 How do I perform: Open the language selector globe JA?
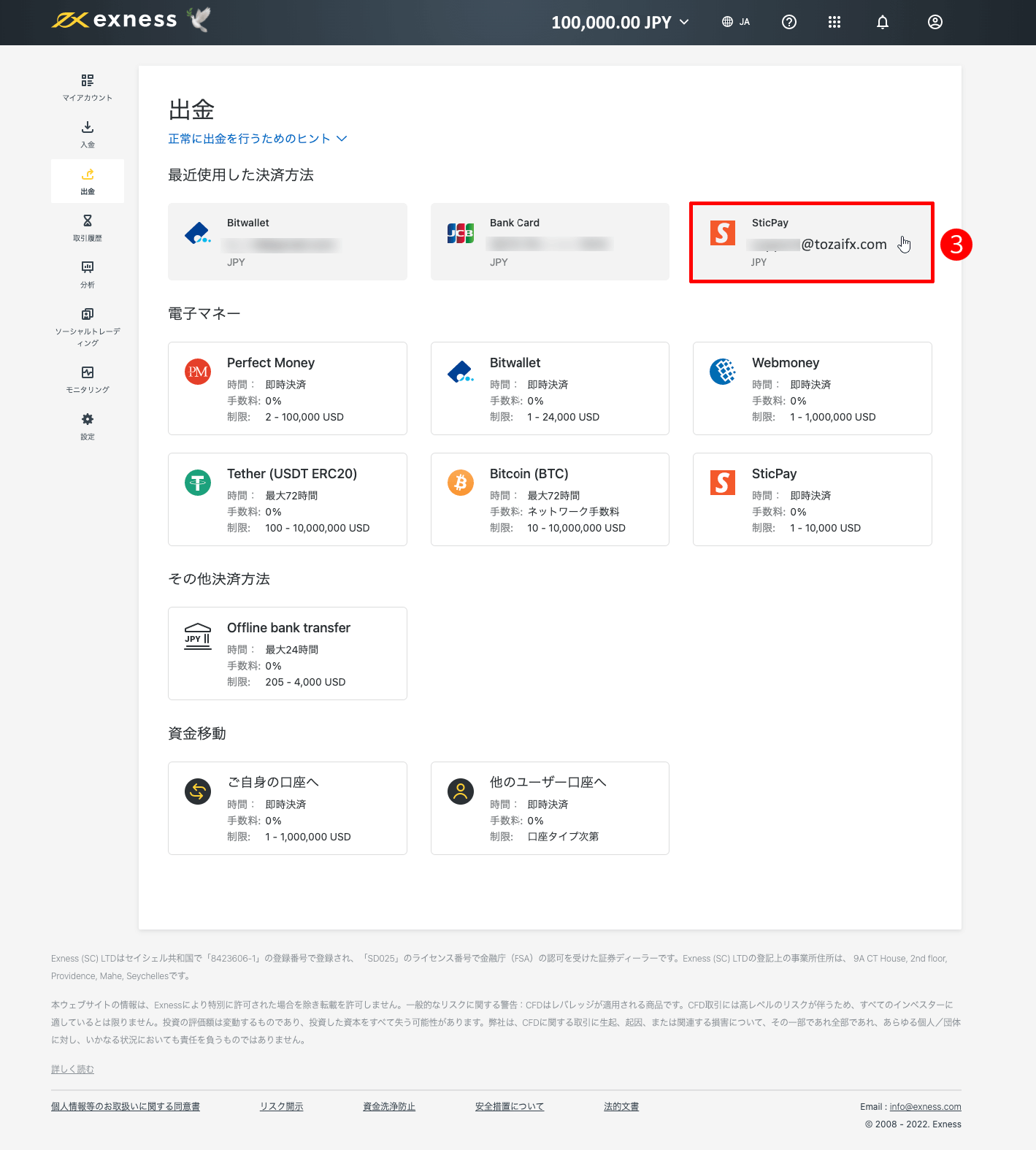[735, 22]
